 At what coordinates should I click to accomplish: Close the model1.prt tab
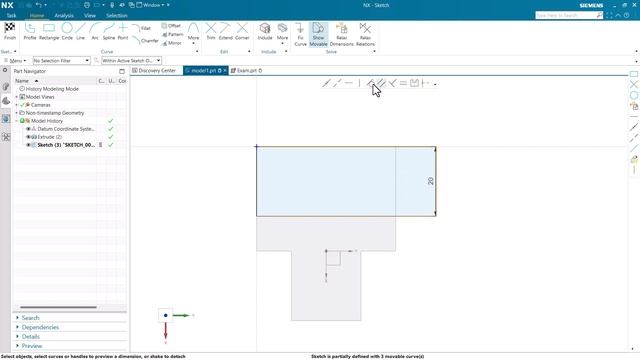[224, 71]
